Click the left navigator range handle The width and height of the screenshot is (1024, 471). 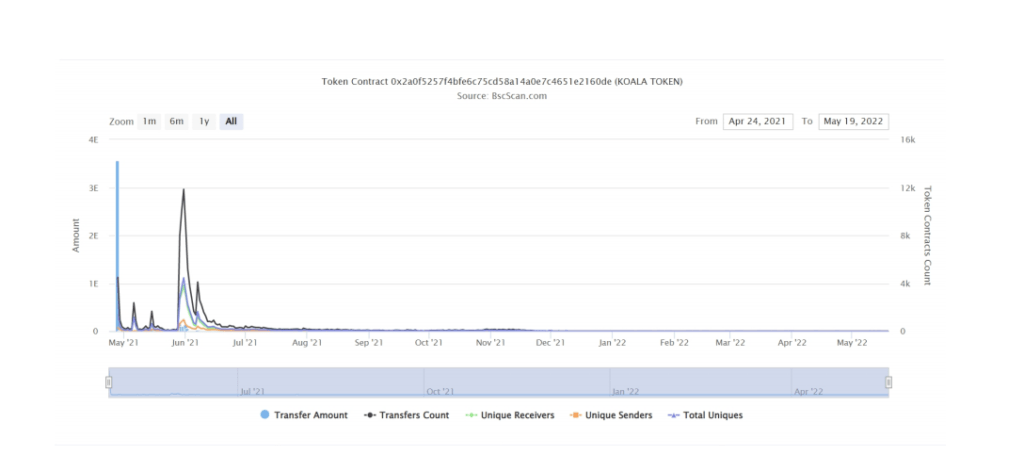[109, 382]
